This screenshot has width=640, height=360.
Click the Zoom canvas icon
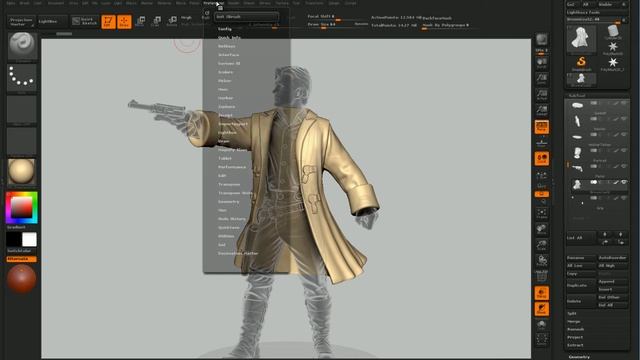click(542, 79)
